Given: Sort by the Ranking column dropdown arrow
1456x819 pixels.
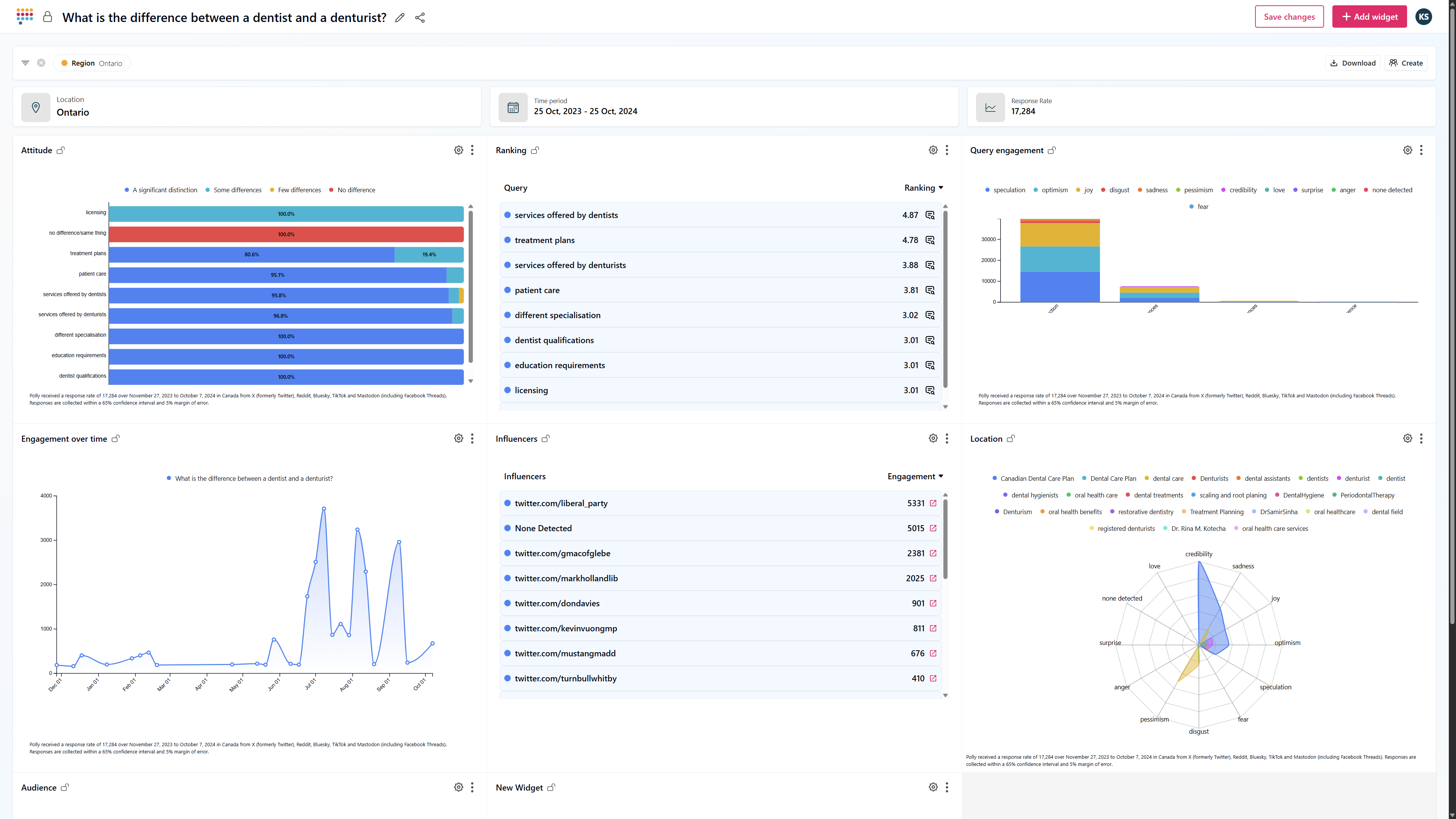Looking at the screenshot, I should [941, 188].
